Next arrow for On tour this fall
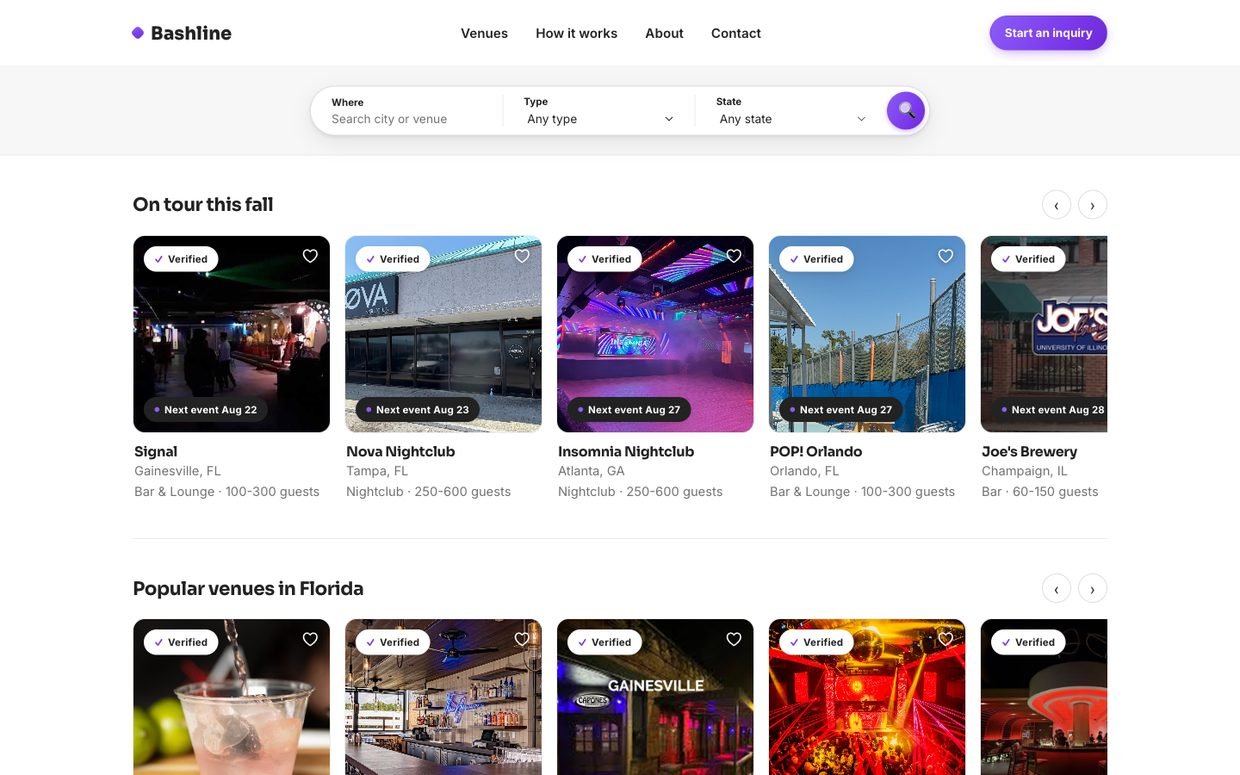1240x775 pixels. point(1092,205)
